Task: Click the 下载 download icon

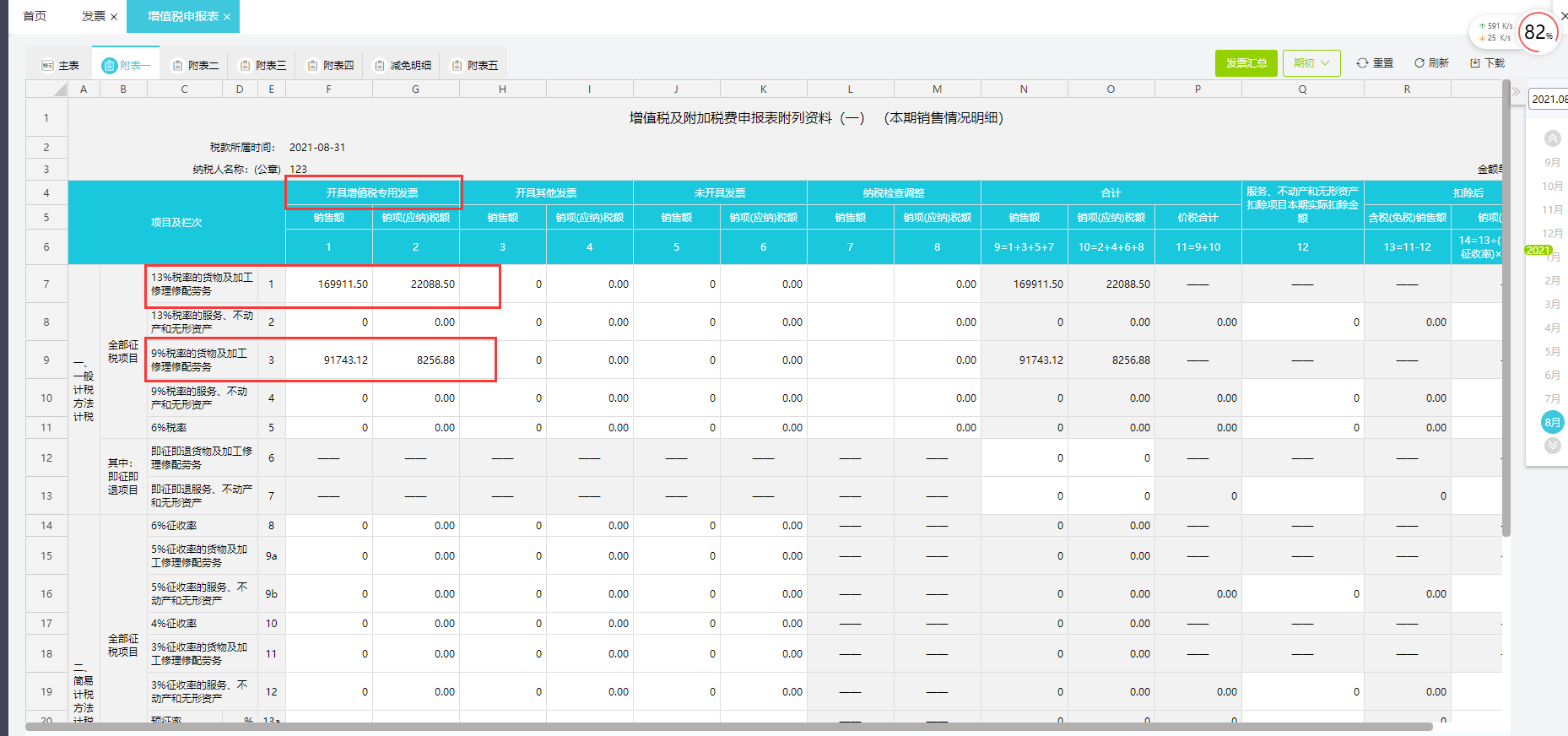Action: click(x=1475, y=63)
